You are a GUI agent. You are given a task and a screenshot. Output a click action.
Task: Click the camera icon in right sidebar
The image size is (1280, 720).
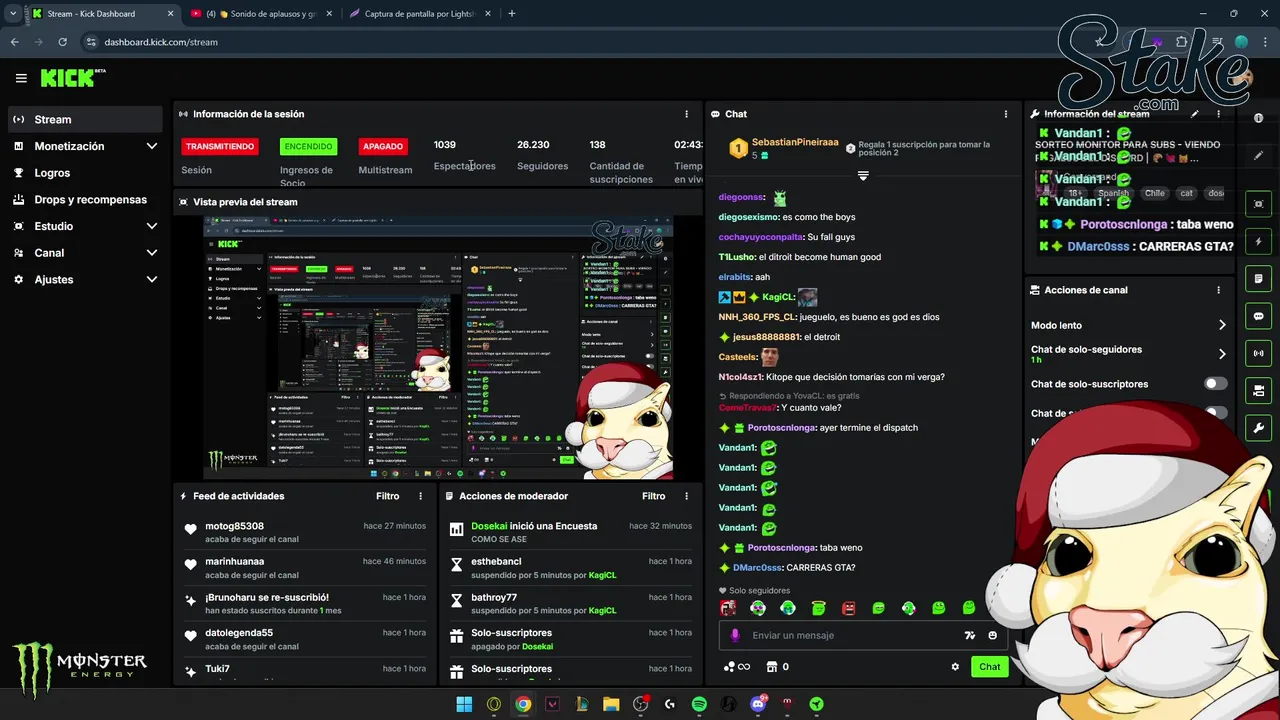click(1259, 390)
